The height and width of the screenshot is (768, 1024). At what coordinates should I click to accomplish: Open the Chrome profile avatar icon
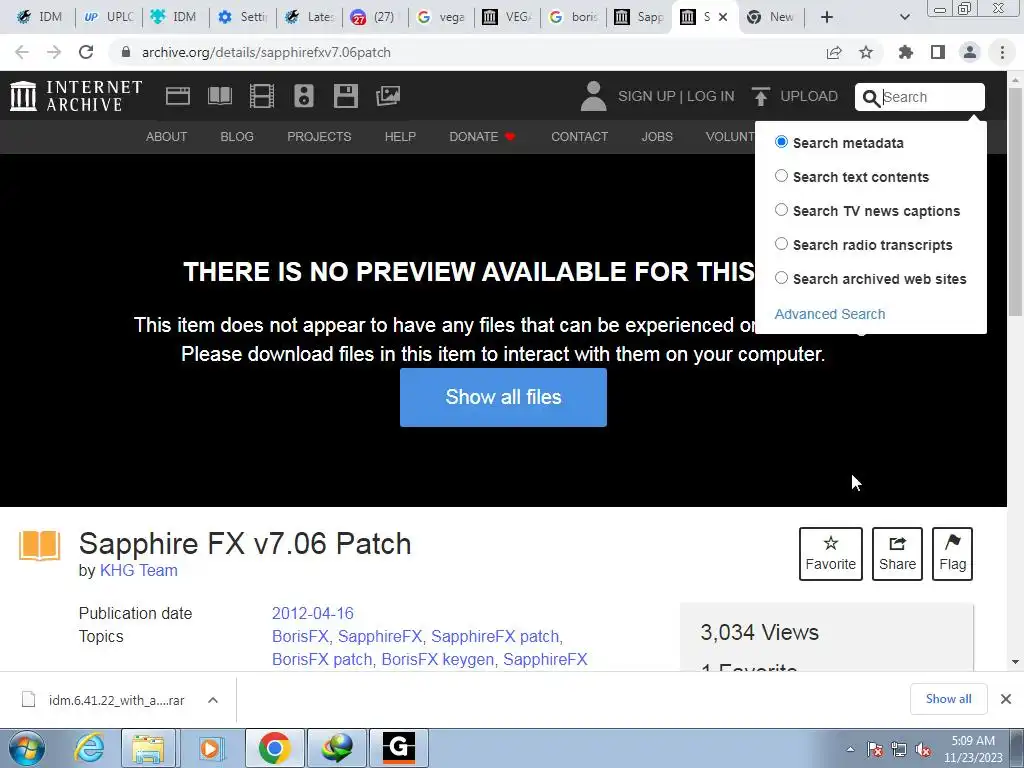click(970, 52)
